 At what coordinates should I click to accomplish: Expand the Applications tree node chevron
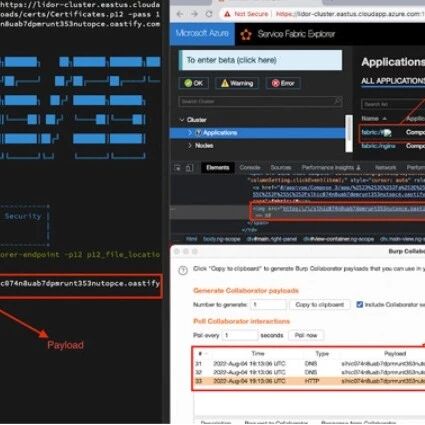point(190,133)
